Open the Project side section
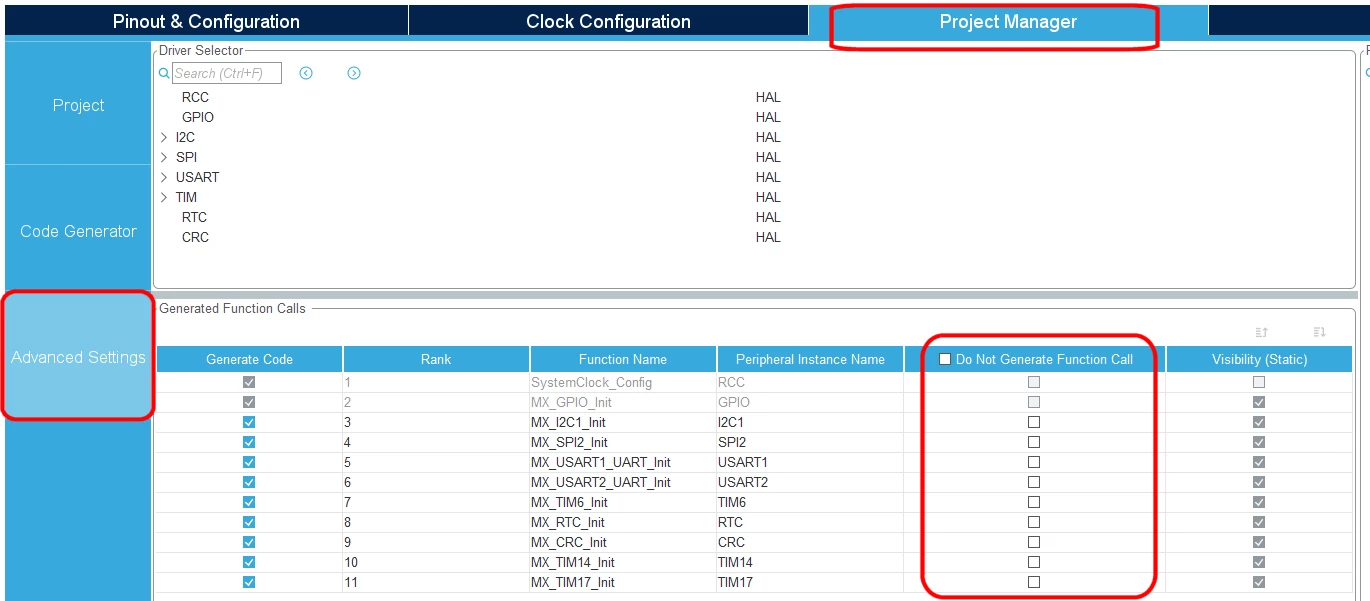The image size is (1370, 601). (78, 104)
